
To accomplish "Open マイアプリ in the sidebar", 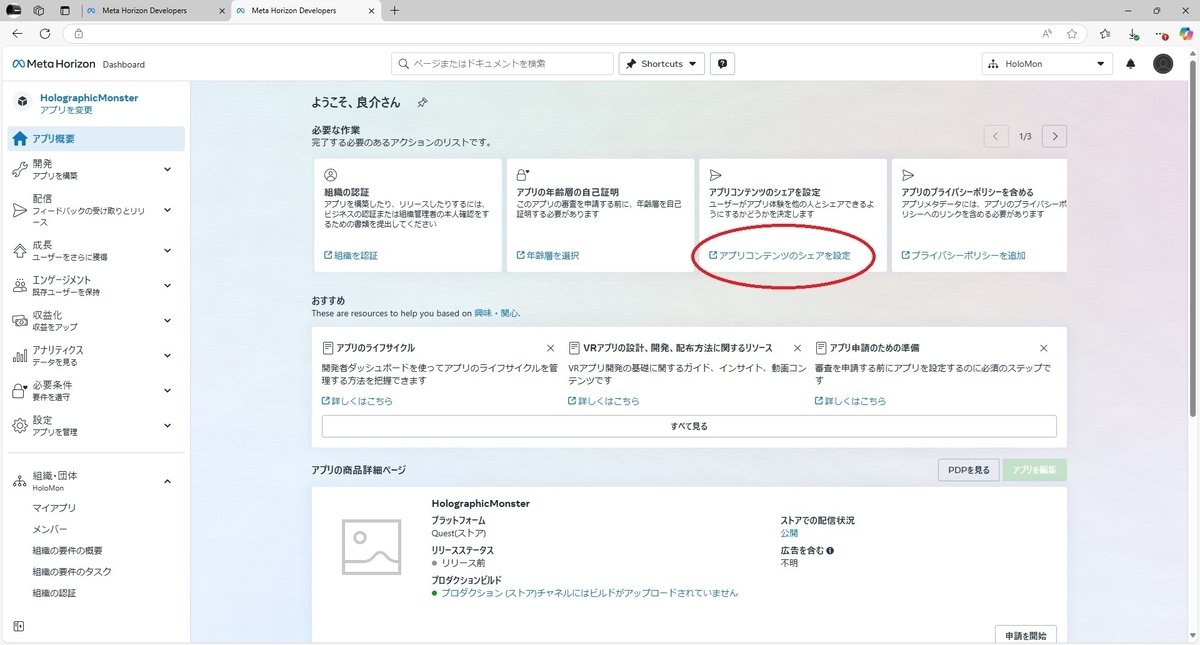I will coord(54,508).
